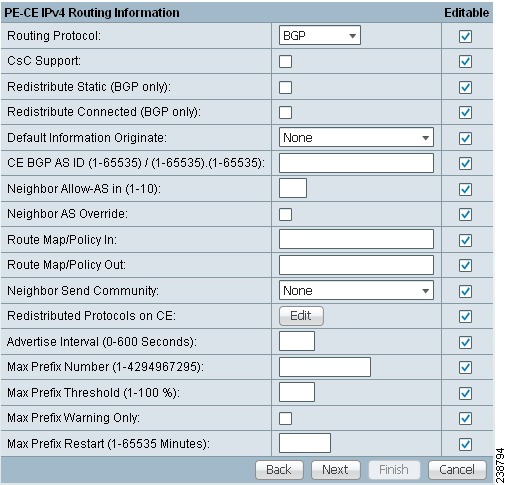The width and height of the screenshot is (507, 485).
Task: Open the Neighbor Send Community dropdown
Action: (356, 290)
